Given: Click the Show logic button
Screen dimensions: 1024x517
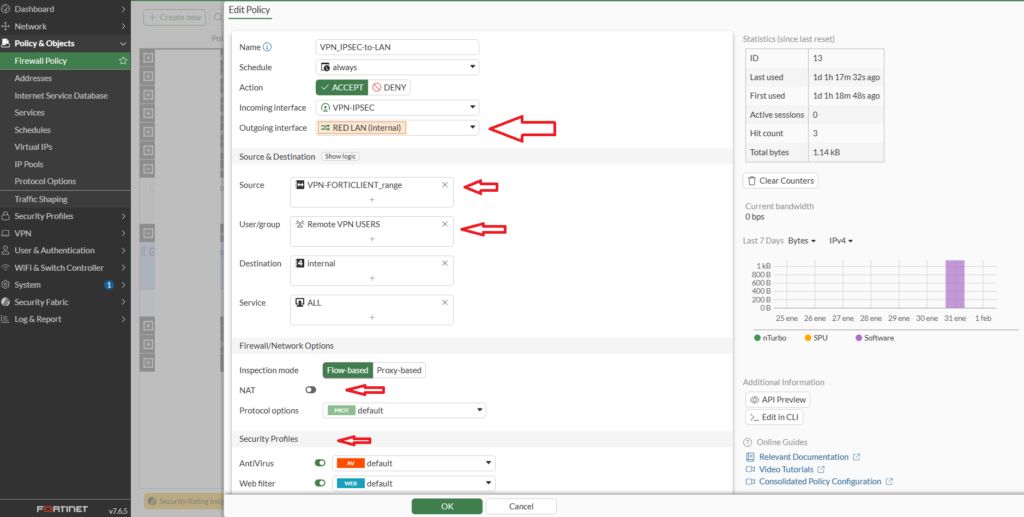Looking at the screenshot, I should [340, 157].
